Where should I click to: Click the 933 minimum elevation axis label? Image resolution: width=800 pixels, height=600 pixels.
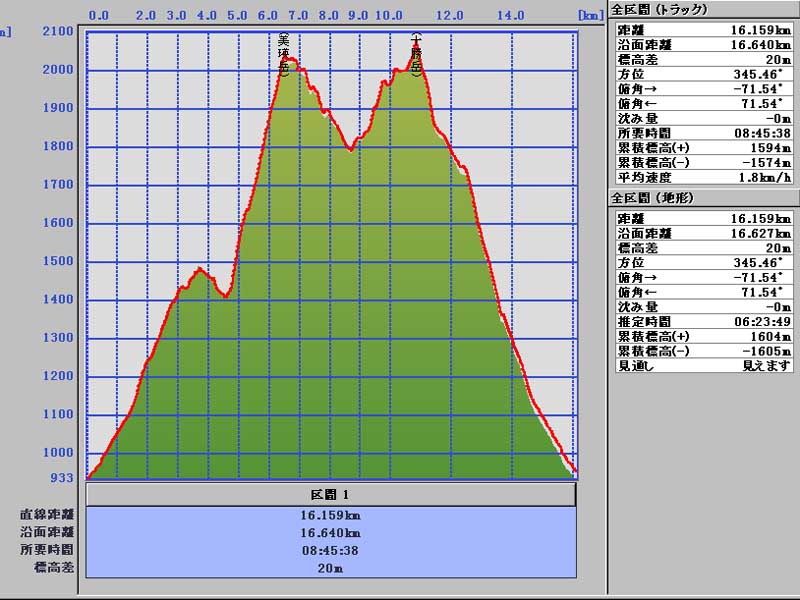pos(62,478)
